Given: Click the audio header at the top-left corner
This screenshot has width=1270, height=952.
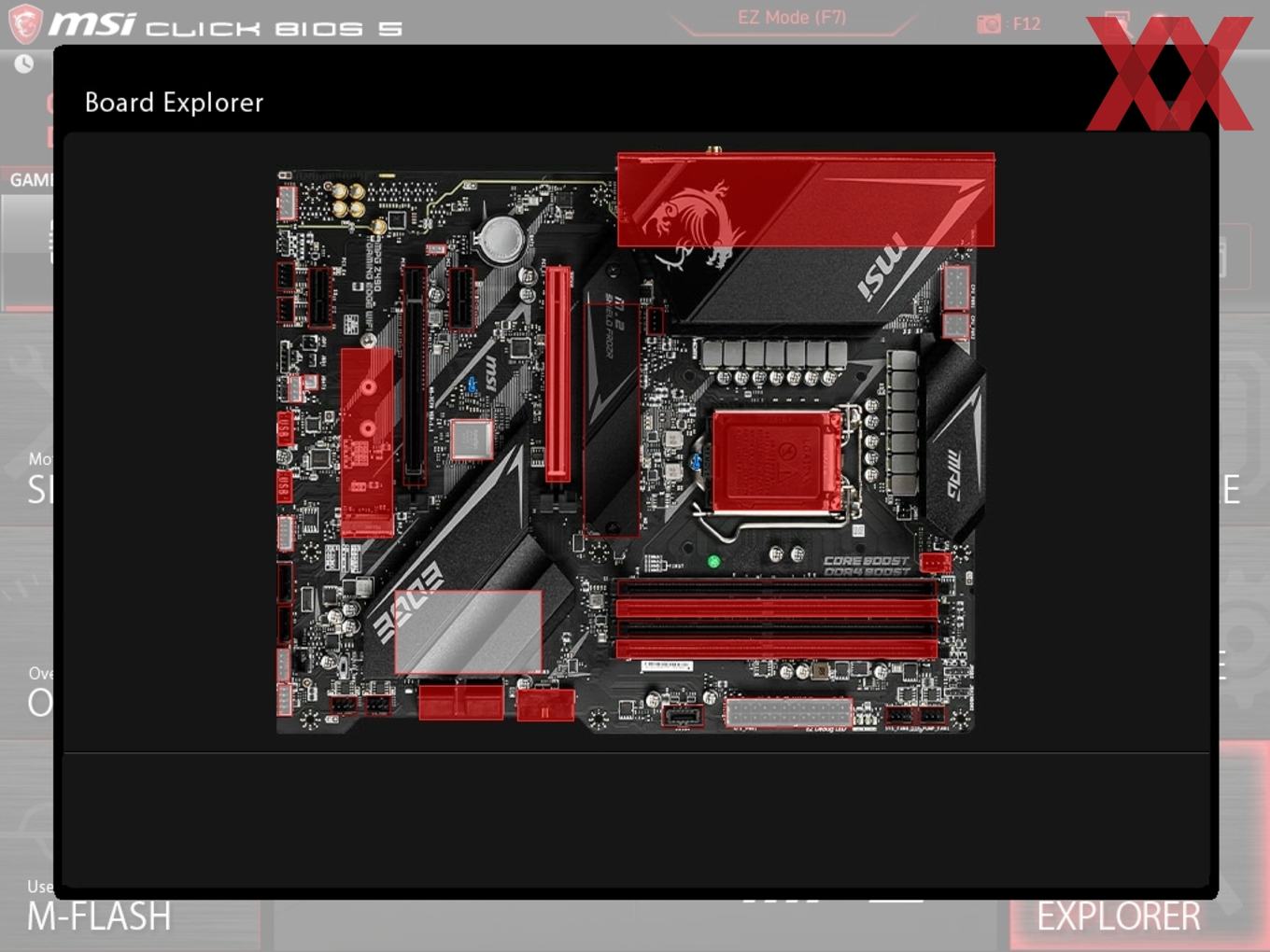Looking at the screenshot, I should point(287,203).
